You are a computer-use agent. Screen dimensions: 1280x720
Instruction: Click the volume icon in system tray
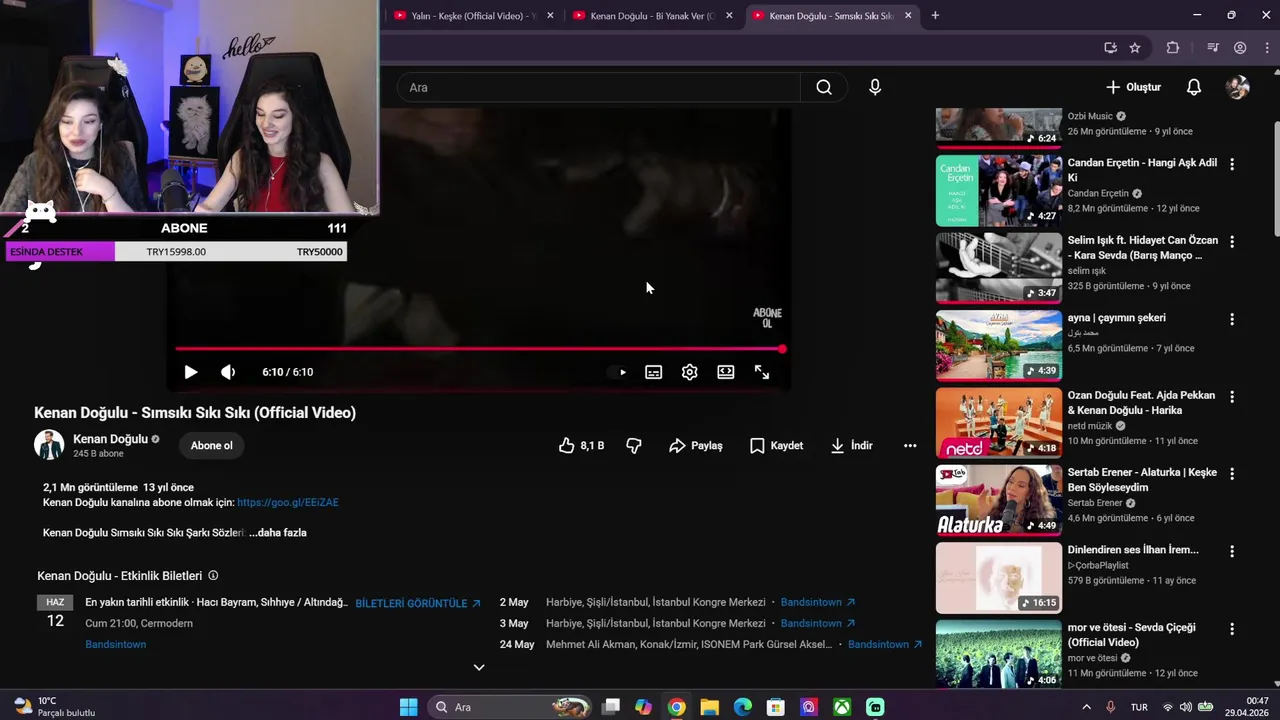1185,707
